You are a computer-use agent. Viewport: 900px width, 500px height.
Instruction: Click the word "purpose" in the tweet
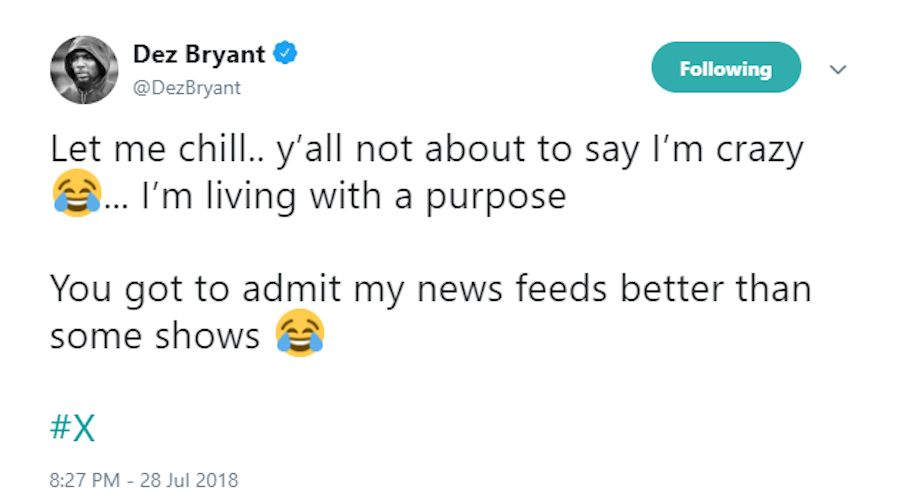pos(497,197)
